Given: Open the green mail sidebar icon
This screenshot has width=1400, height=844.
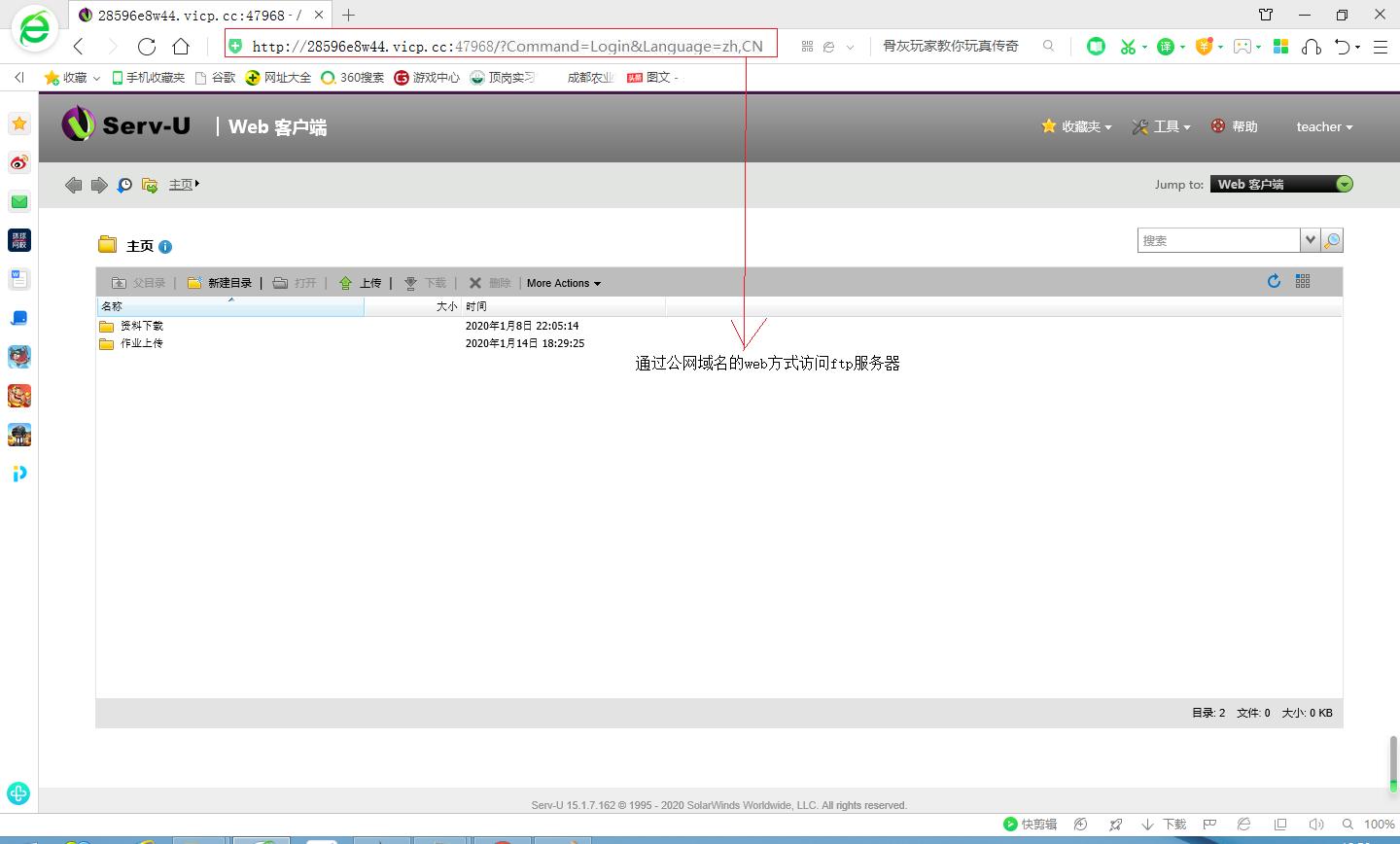Looking at the screenshot, I should tap(19, 201).
